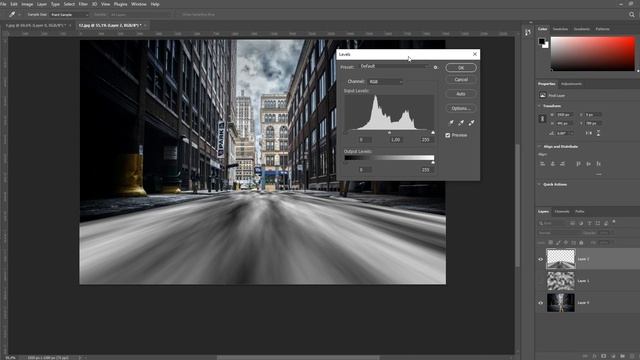This screenshot has width=640, height=360.
Task: Click the align vertical centers icon
Action: coord(589,164)
